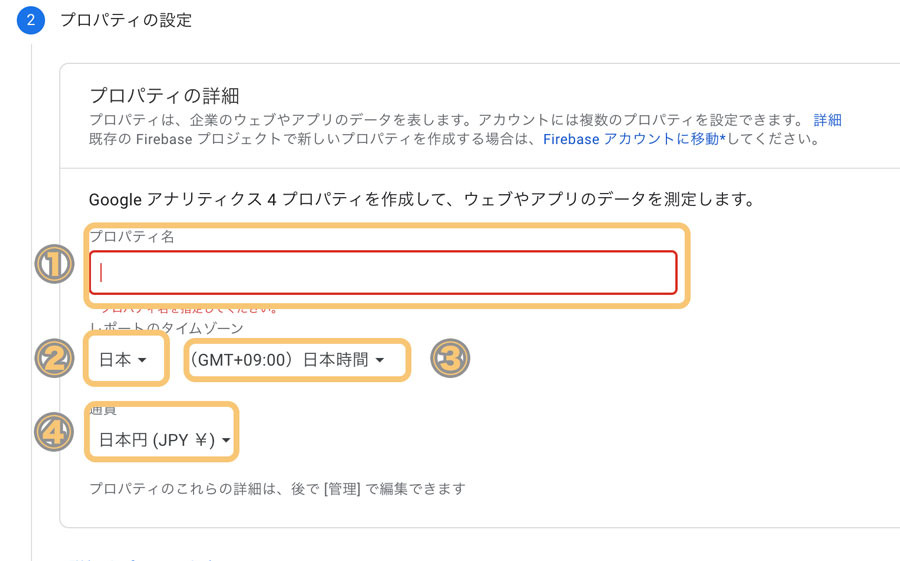Click the レポートのタイムゾーン label
This screenshot has height=561, width=900.
click(x=166, y=328)
